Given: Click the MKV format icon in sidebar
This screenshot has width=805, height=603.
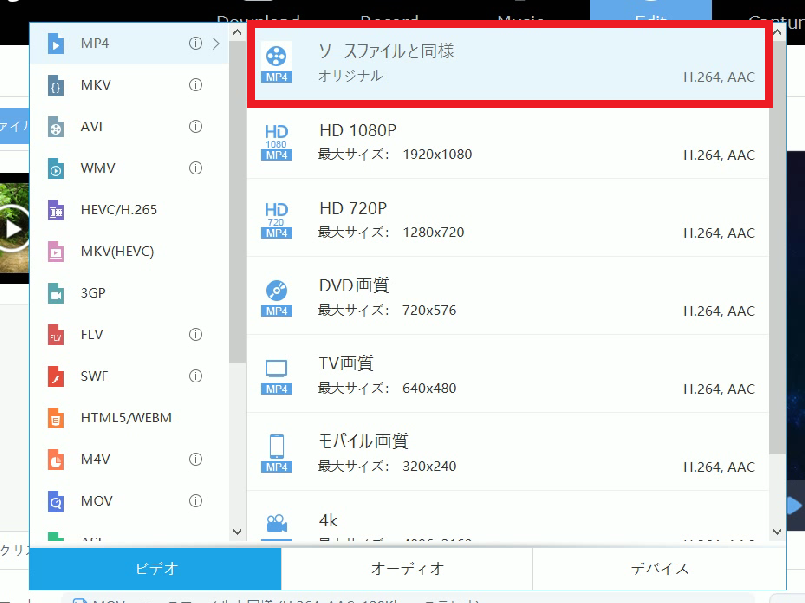Looking at the screenshot, I should [56, 86].
